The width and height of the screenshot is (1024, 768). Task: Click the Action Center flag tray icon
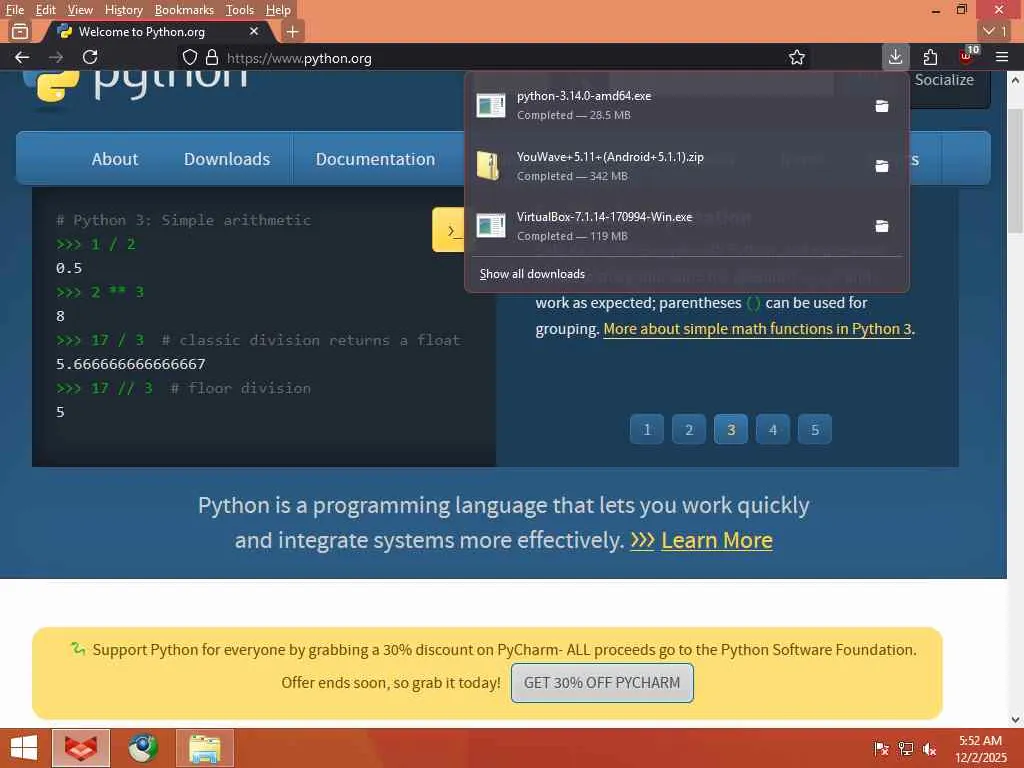[881, 748]
